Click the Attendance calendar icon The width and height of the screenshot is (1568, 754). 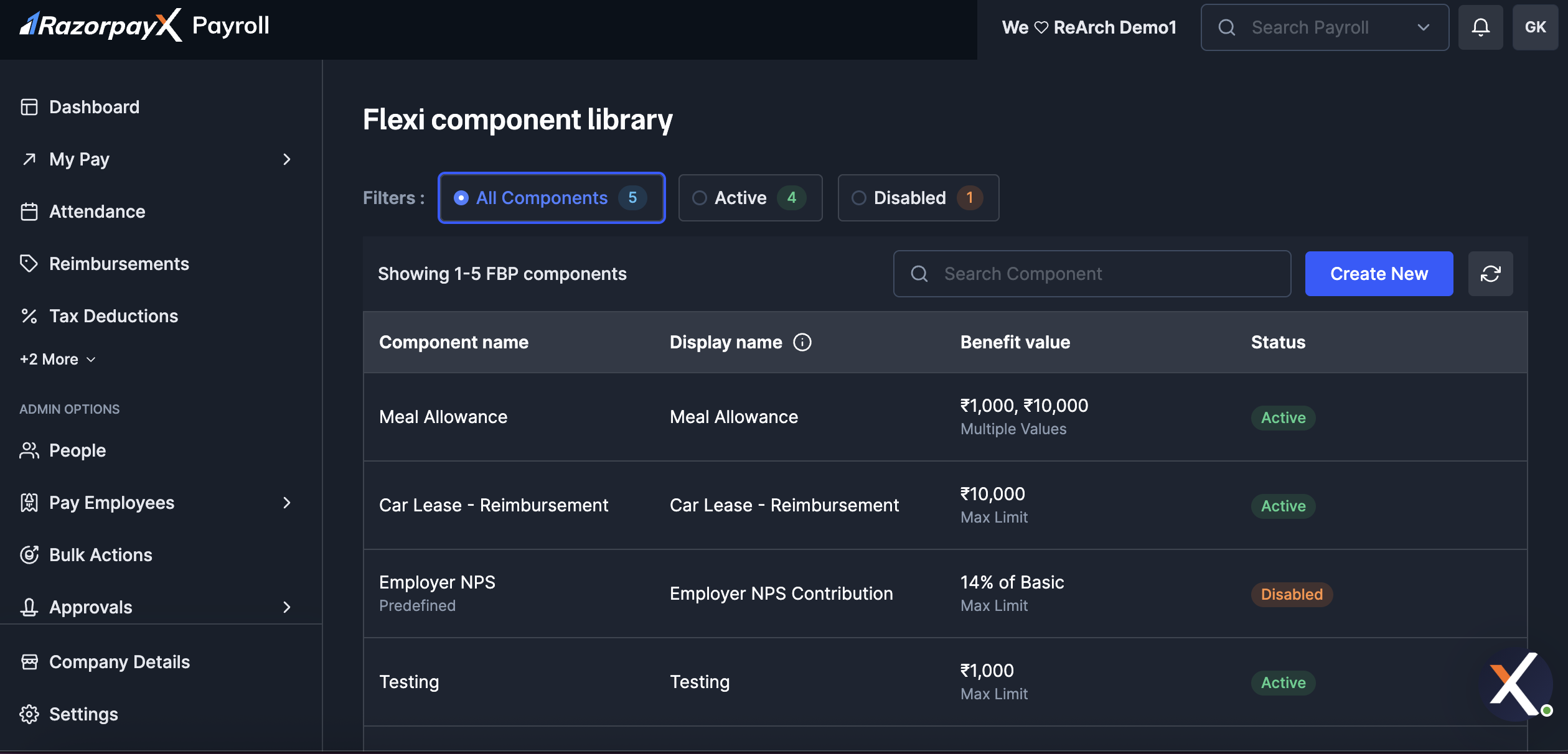[x=29, y=212]
